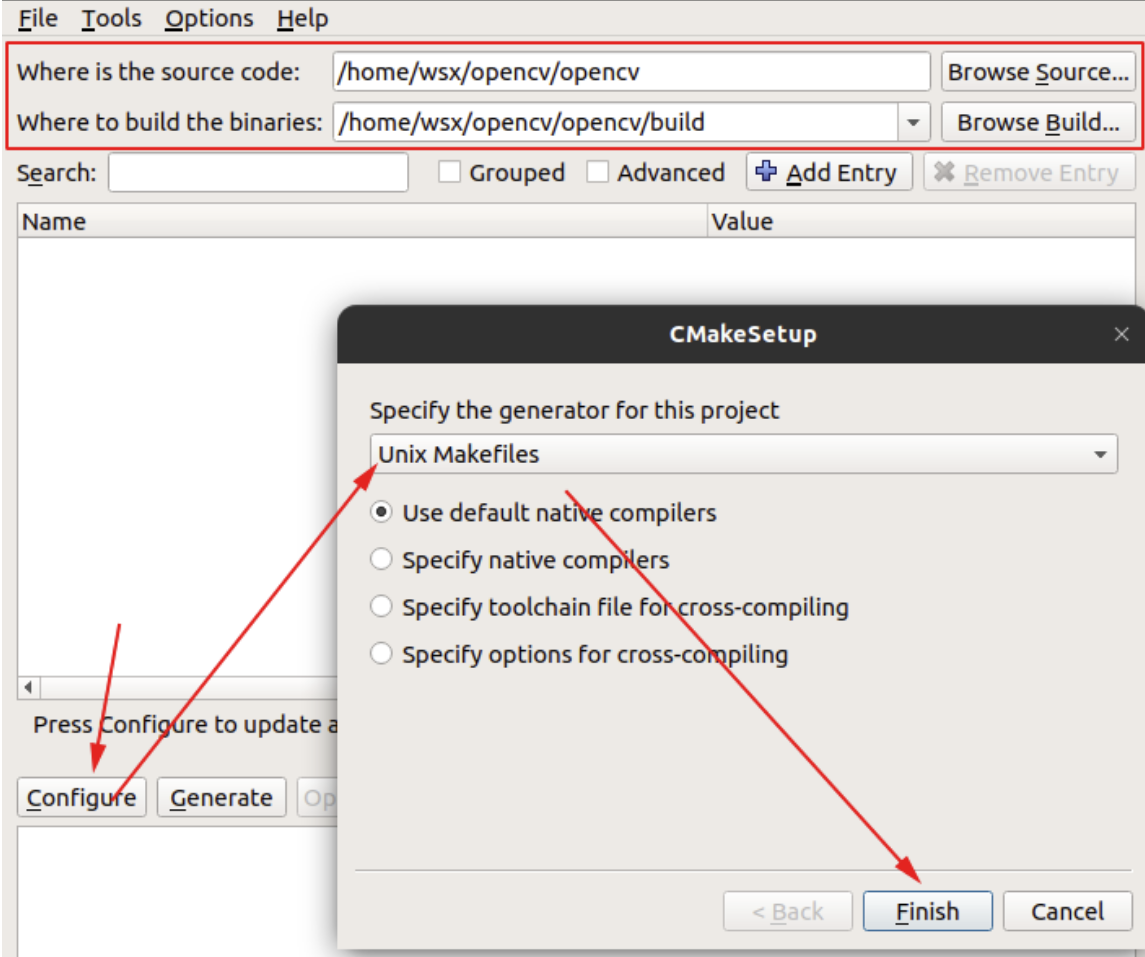Image resolution: width=1145 pixels, height=957 pixels.
Task: Open the build binaries path dropdown
Action: click(912, 121)
